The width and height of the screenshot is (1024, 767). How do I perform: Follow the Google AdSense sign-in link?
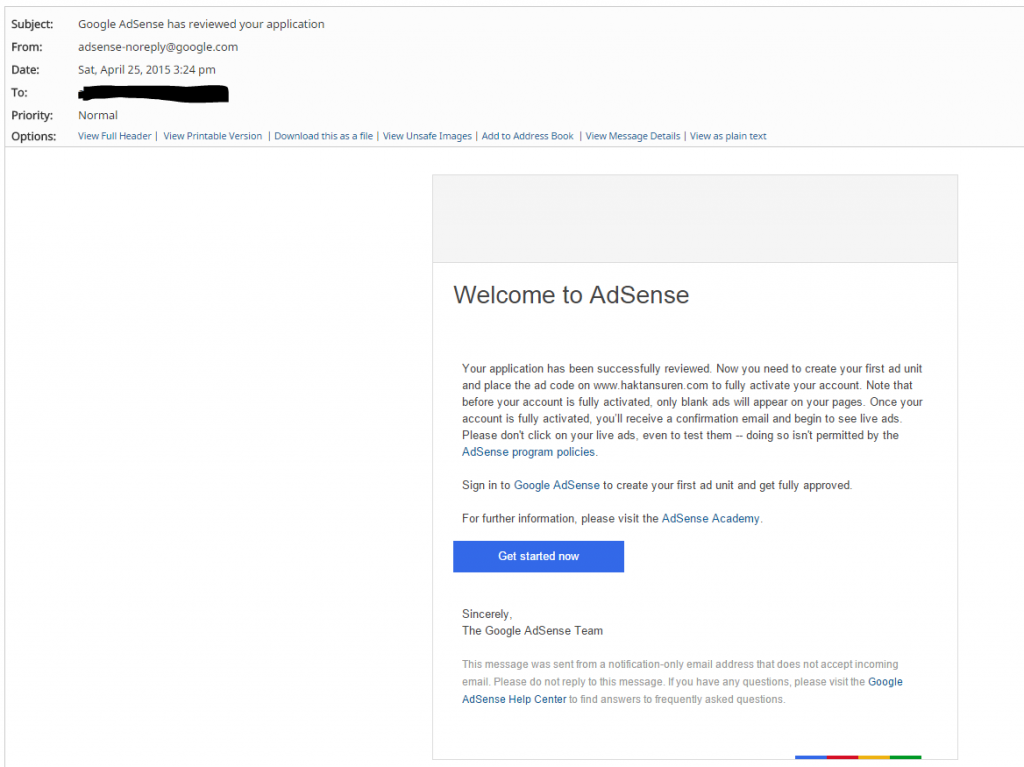coord(556,485)
